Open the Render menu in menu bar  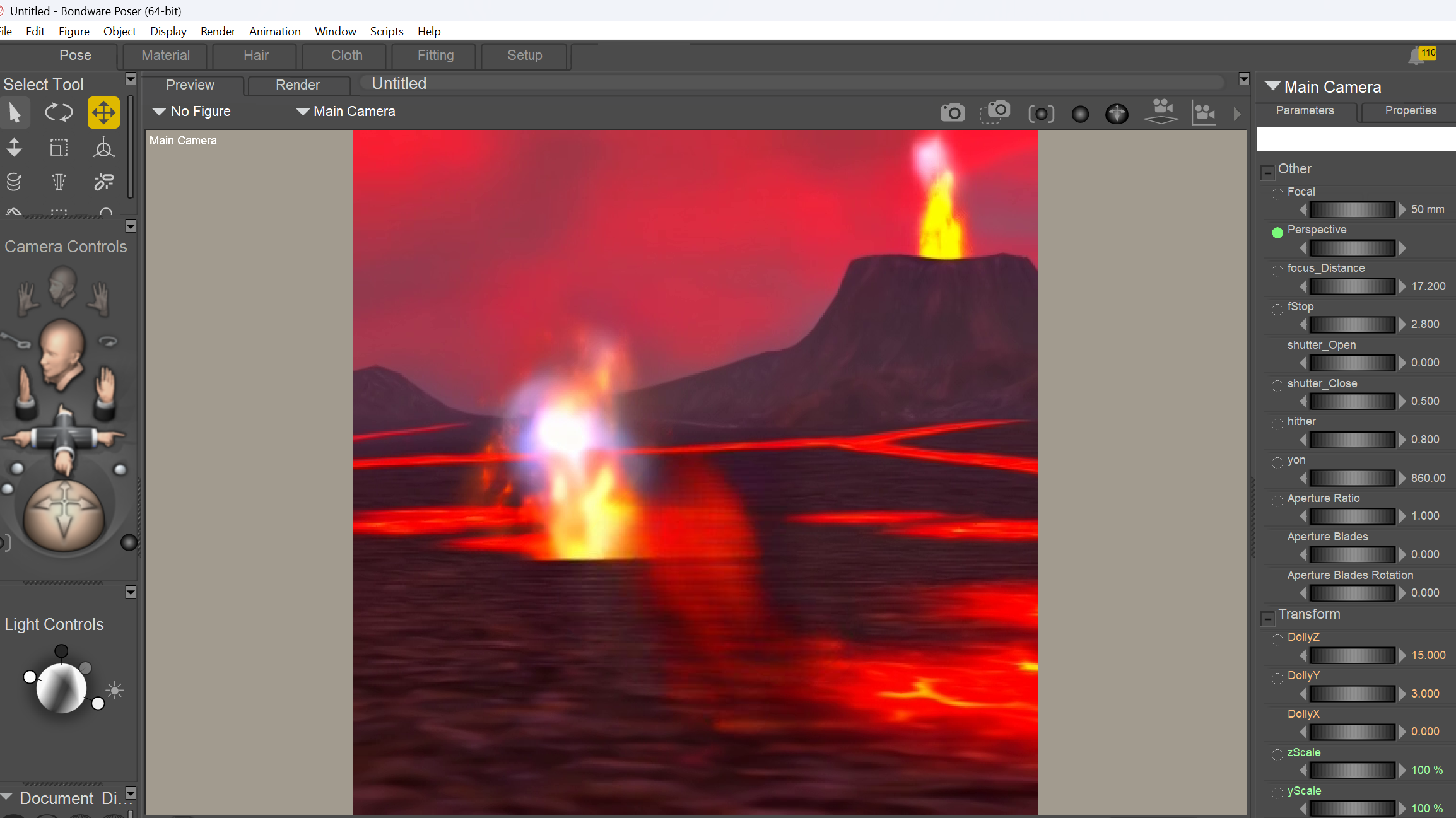pos(218,32)
